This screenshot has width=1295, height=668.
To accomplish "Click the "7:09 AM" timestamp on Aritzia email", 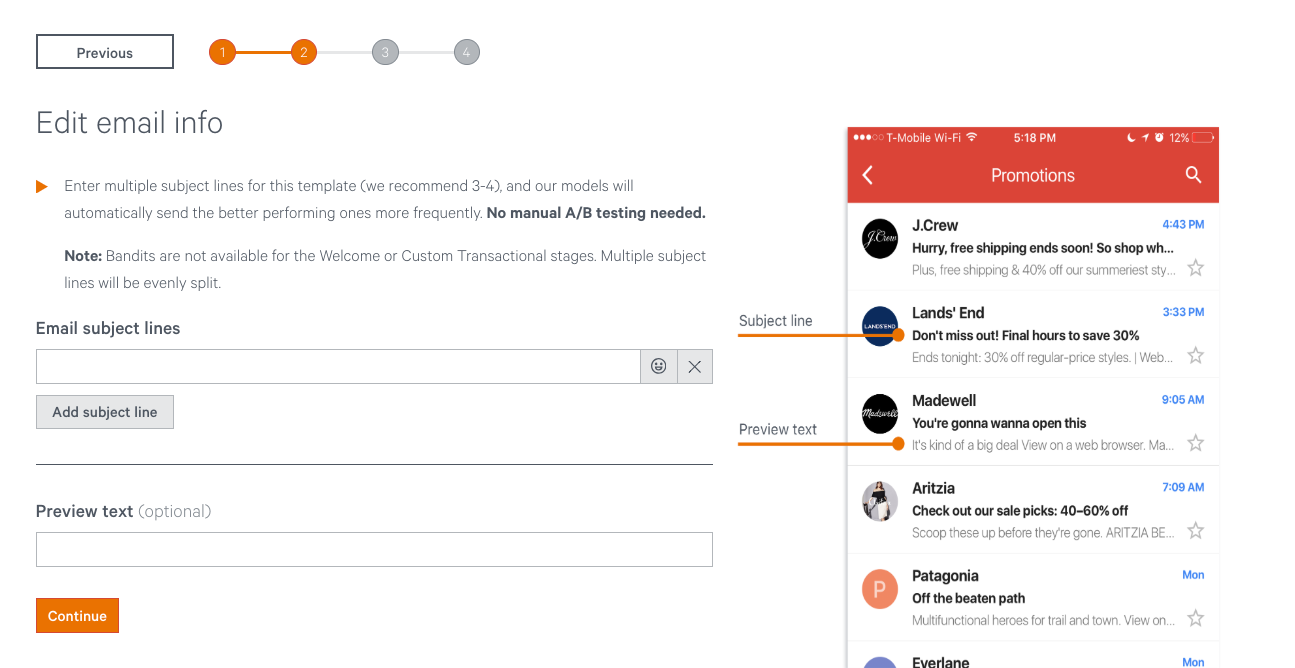I will coord(1183,488).
